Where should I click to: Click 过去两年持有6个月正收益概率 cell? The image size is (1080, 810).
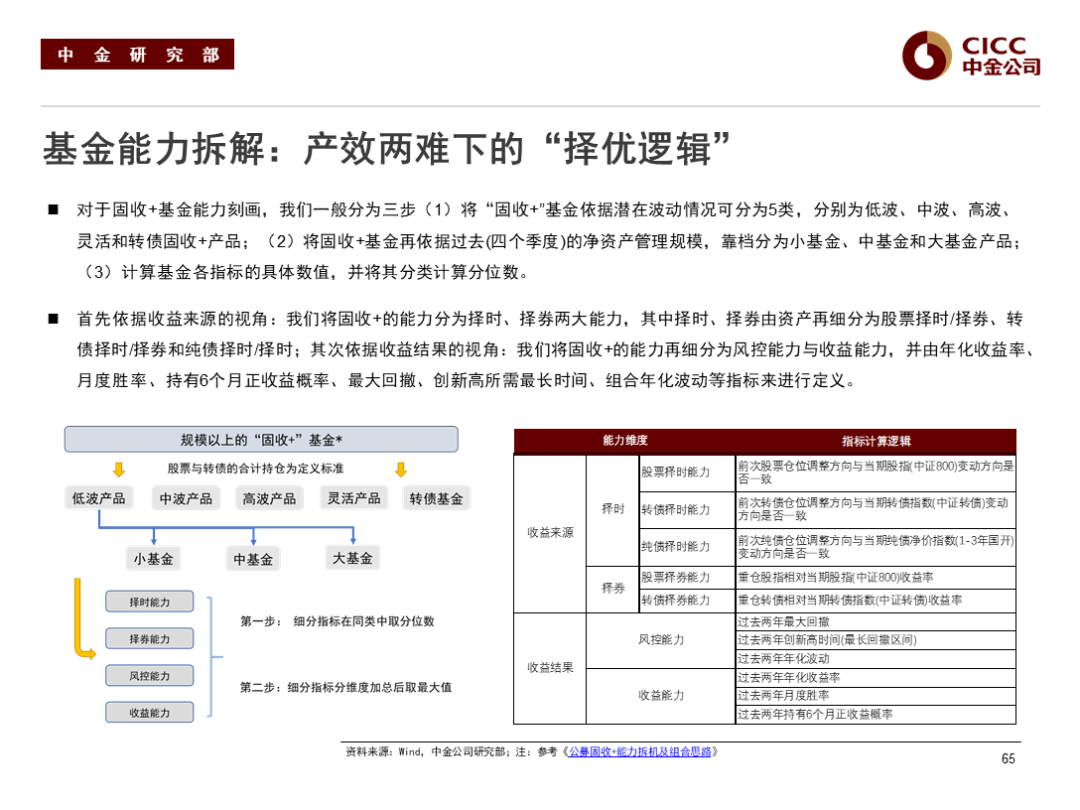pos(875,714)
